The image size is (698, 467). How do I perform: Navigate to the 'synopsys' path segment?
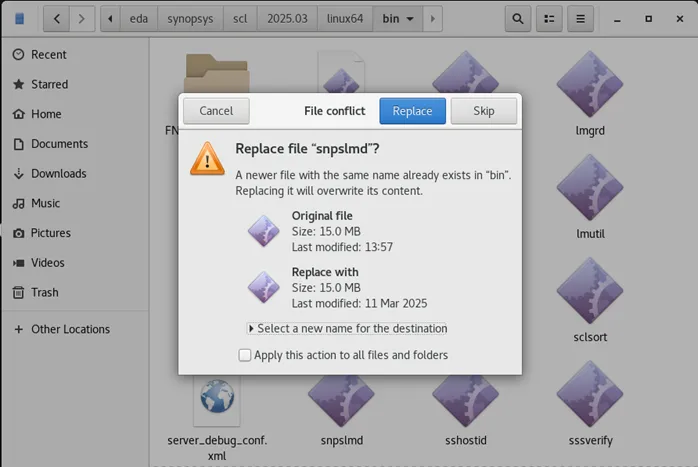(x=190, y=19)
